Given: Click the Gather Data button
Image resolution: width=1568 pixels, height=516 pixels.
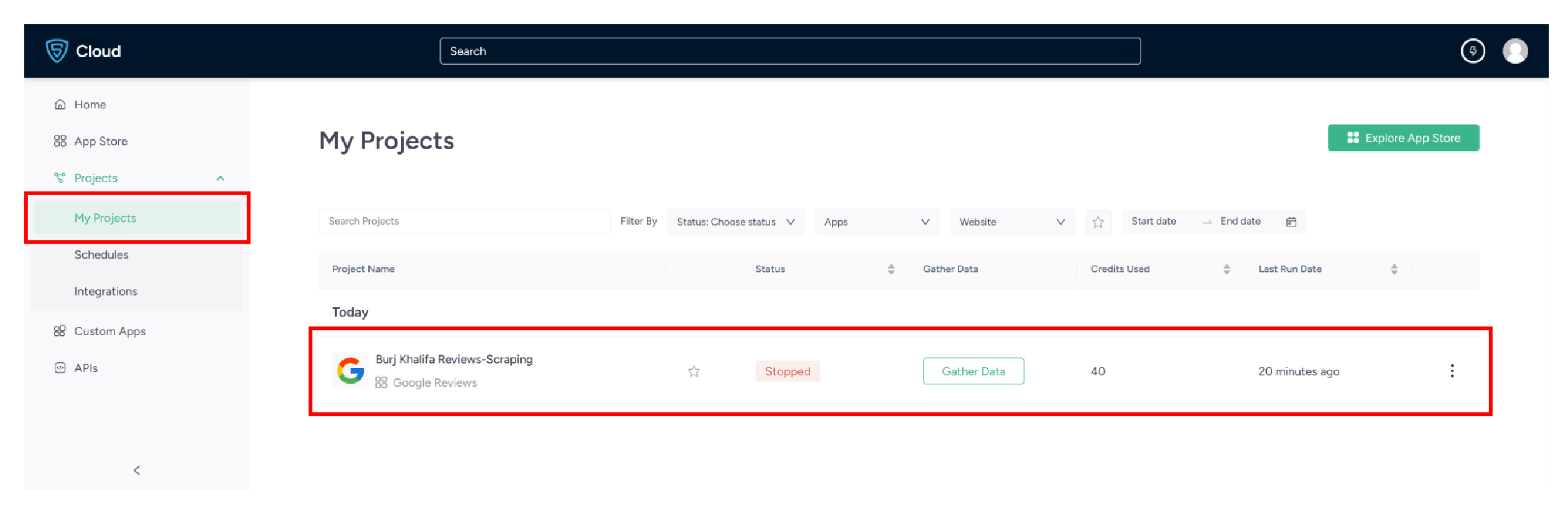Looking at the screenshot, I should click(x=973, y=371).
